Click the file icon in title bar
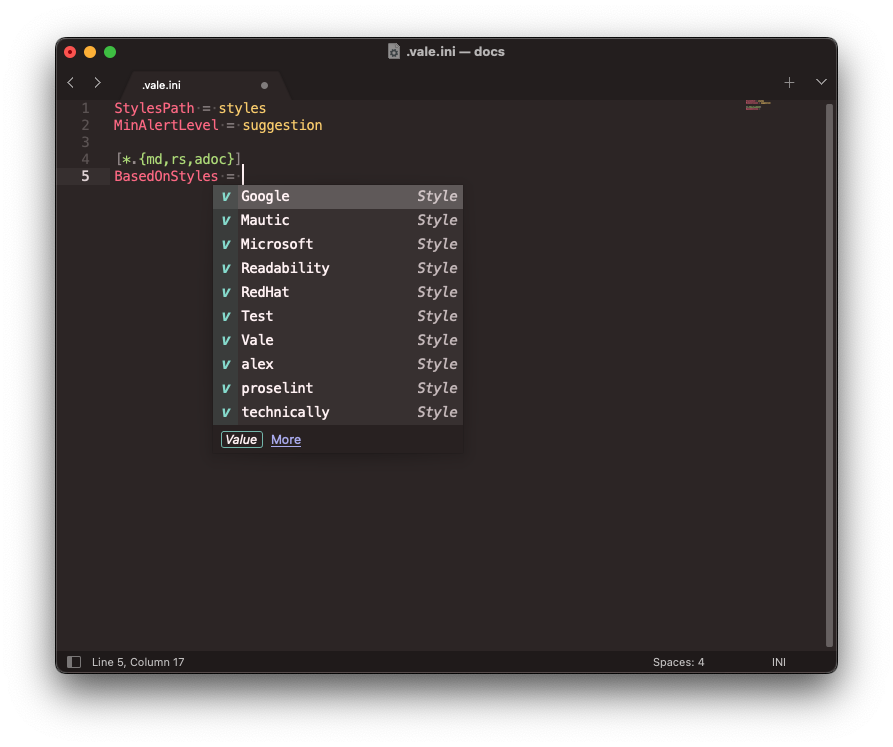893x747 pixels. (394, 52)
